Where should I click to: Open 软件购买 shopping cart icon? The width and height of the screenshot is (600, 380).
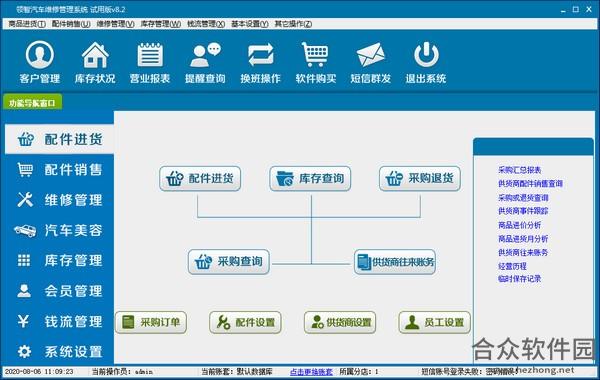point(316,62)
